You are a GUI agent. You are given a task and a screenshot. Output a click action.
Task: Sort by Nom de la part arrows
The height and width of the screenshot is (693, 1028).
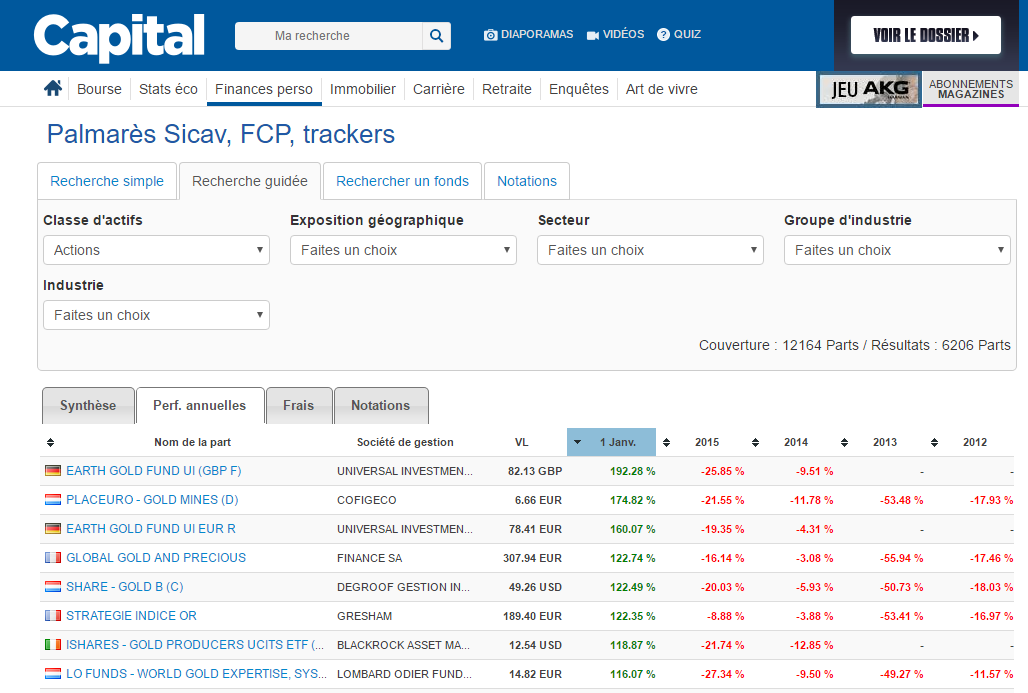tap(50, 443)
